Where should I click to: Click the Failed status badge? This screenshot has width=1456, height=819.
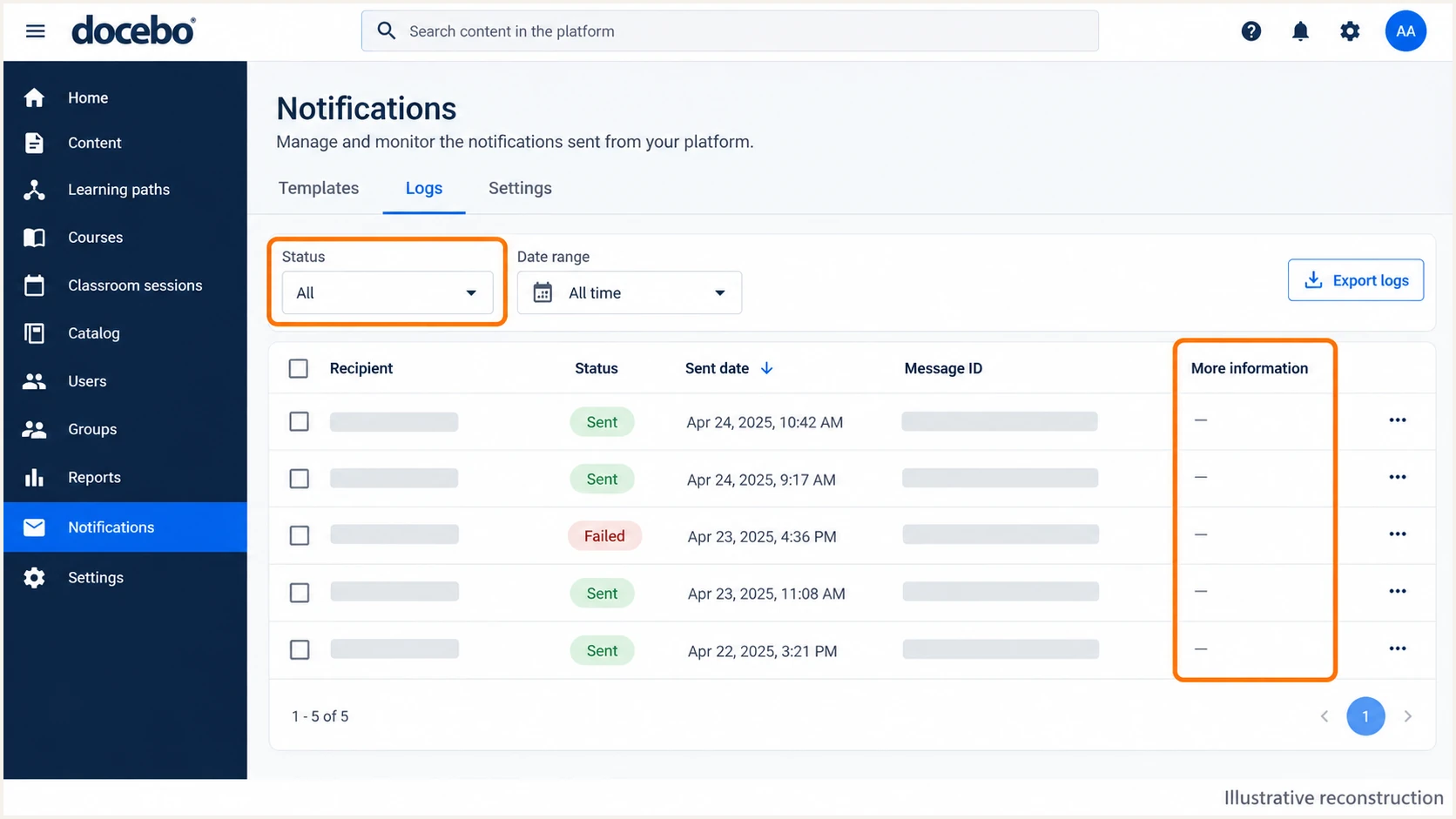pos(604,536)
